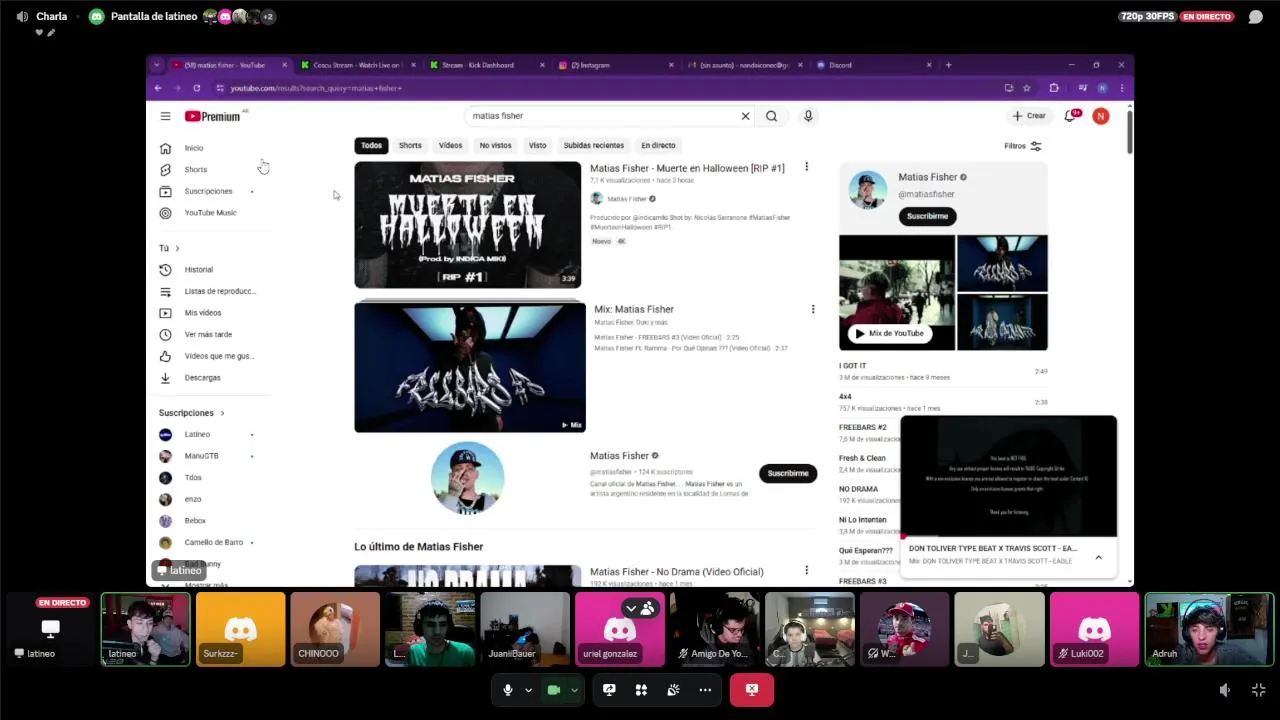This screenshot has height=720, width=1280.
Task: Open Discord chat panel icon
Action: (1255, 17)
